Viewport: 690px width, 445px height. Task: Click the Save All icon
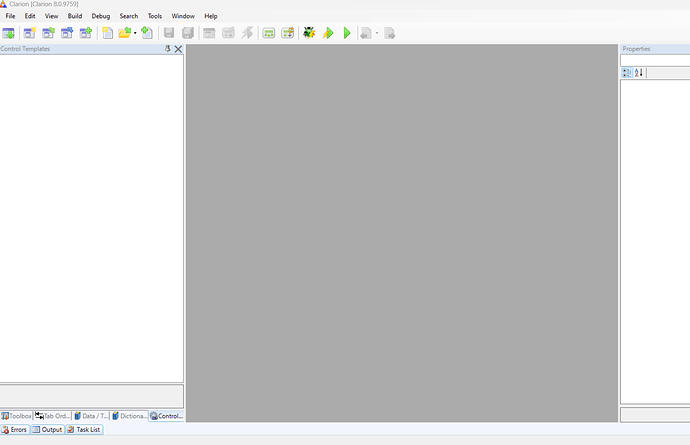(188, 33)
